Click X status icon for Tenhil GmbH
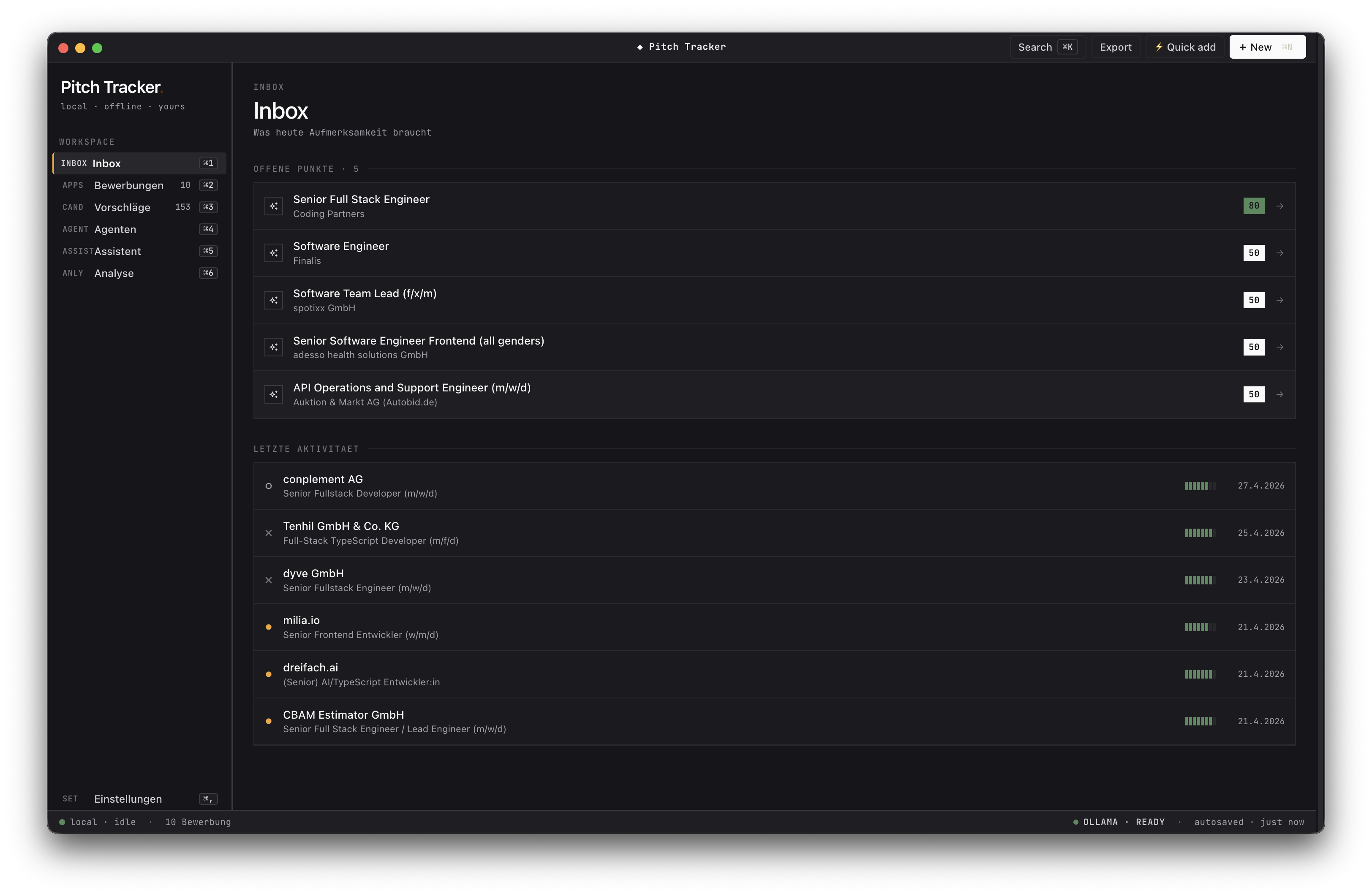Image resolution: width=1372 pixels, height=896 pixels. point(269,533)
